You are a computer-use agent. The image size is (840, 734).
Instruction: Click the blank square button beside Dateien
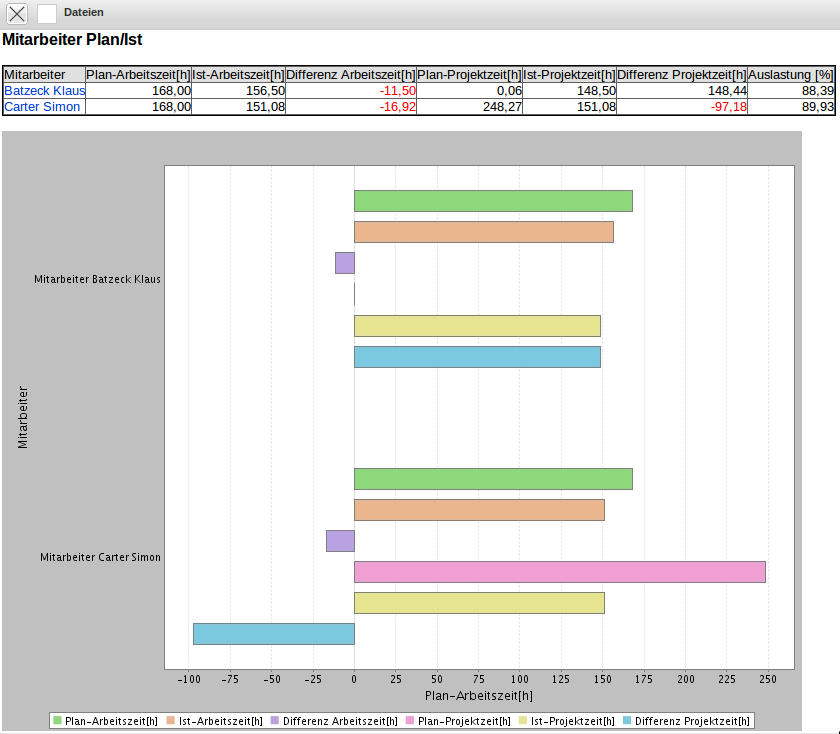[47, 13]
